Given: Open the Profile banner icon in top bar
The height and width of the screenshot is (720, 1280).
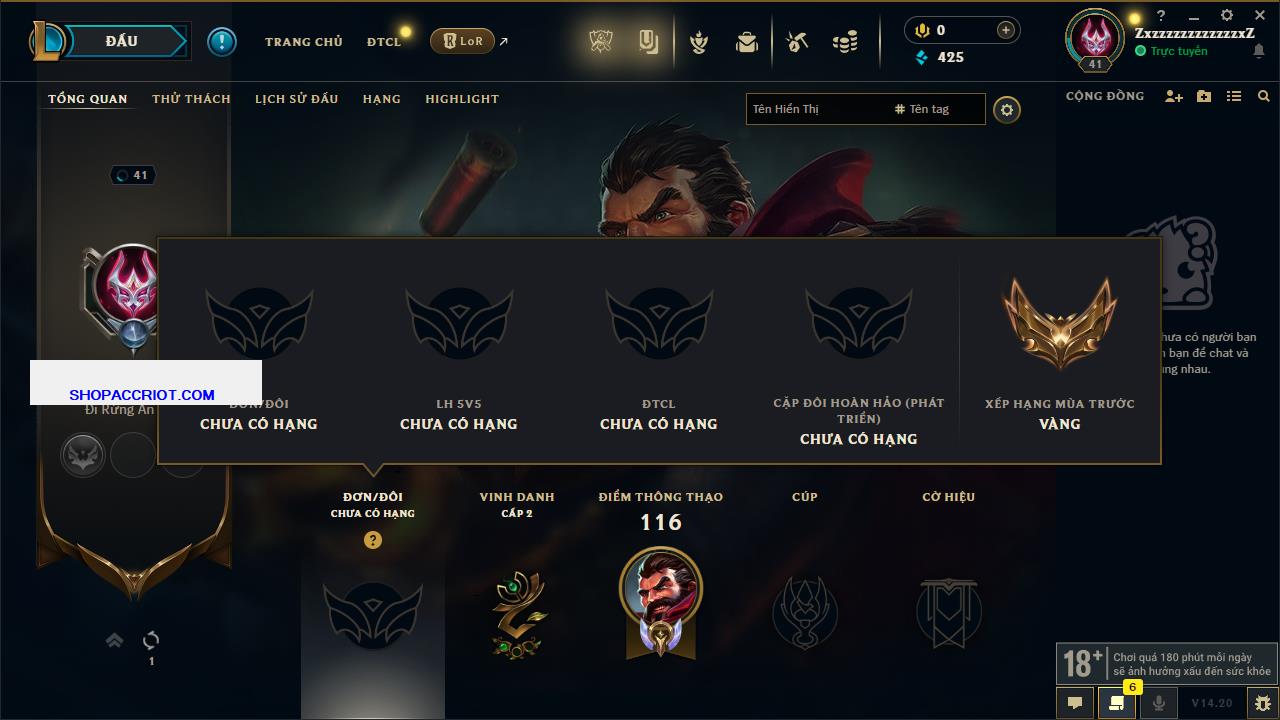Looking at the screenshot, I should (x=648, y=41).
